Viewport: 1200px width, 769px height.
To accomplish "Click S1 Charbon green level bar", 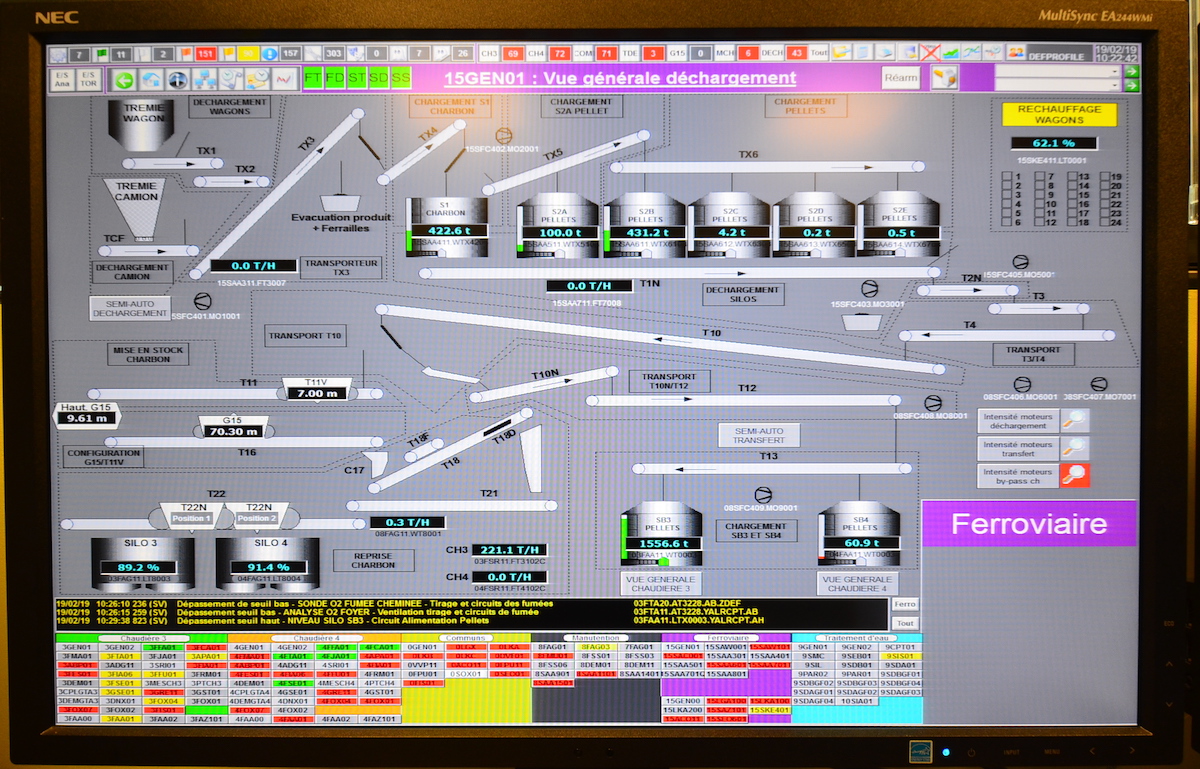I will [409, 242].
